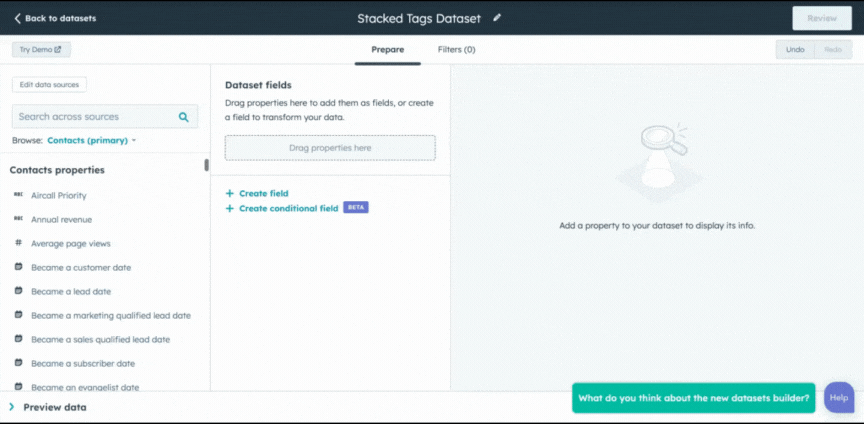This screenshot has height=424, width=864.
Task: Click the Contacts properties list scrollbar
Action: (207, 166)
